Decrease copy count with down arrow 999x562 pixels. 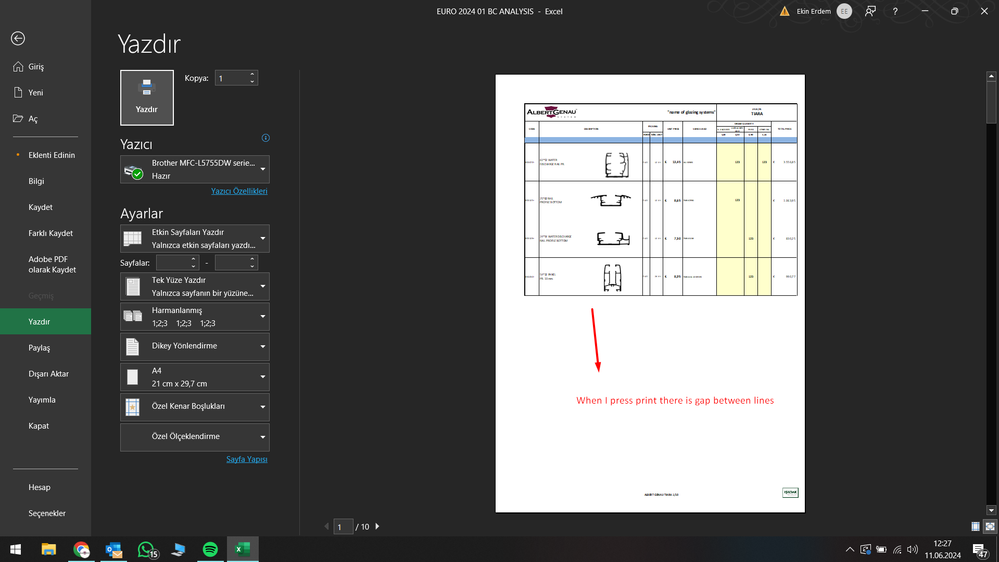pos(252,82)
